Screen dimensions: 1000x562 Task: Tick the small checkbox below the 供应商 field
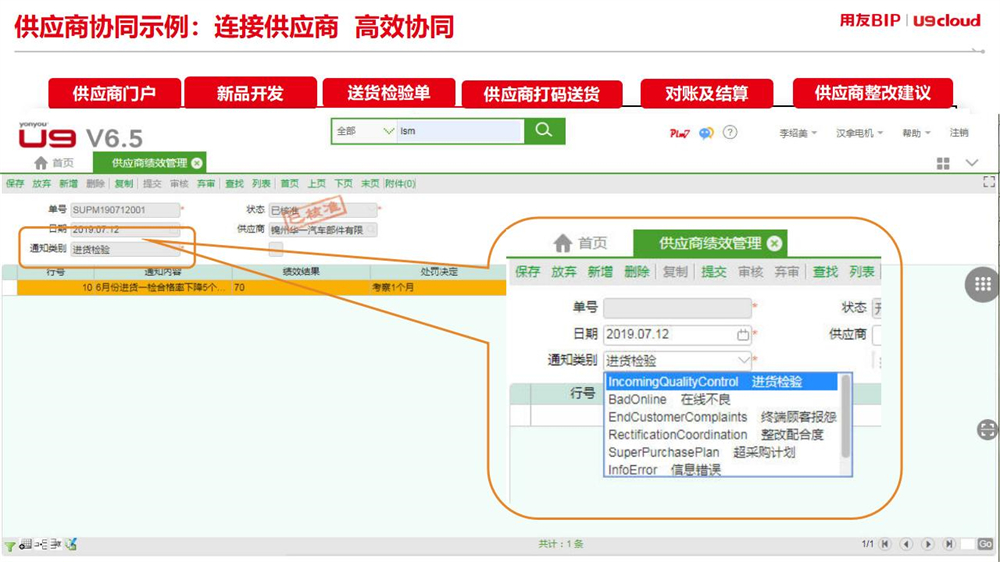click(276, 249)
